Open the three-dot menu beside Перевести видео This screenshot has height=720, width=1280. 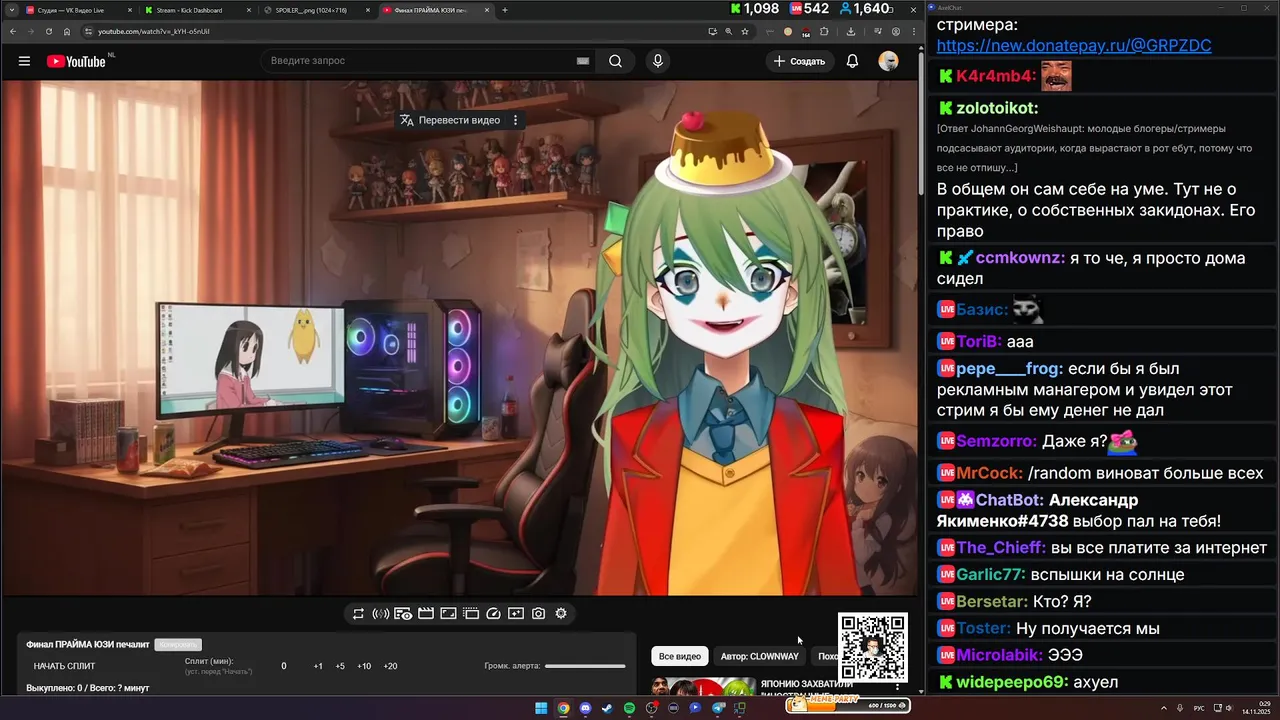tap(516, 120)
